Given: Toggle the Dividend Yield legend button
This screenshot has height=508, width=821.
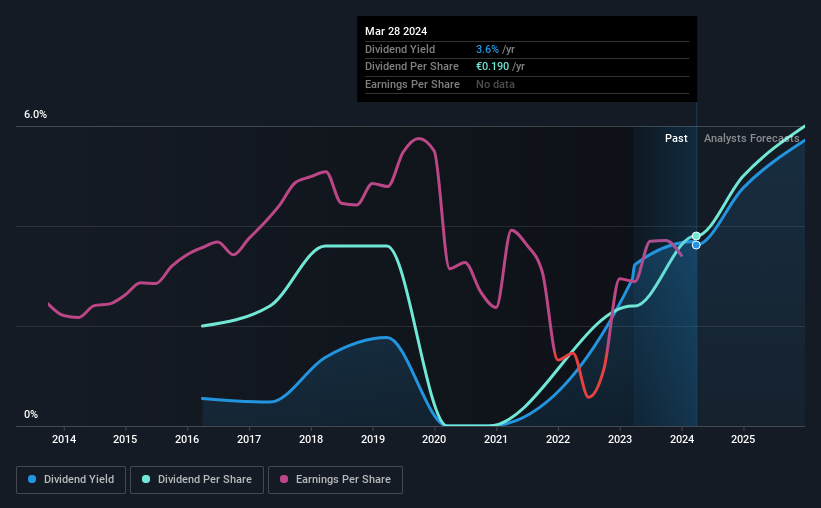Looking at the screenshot, I should point(71,480).
